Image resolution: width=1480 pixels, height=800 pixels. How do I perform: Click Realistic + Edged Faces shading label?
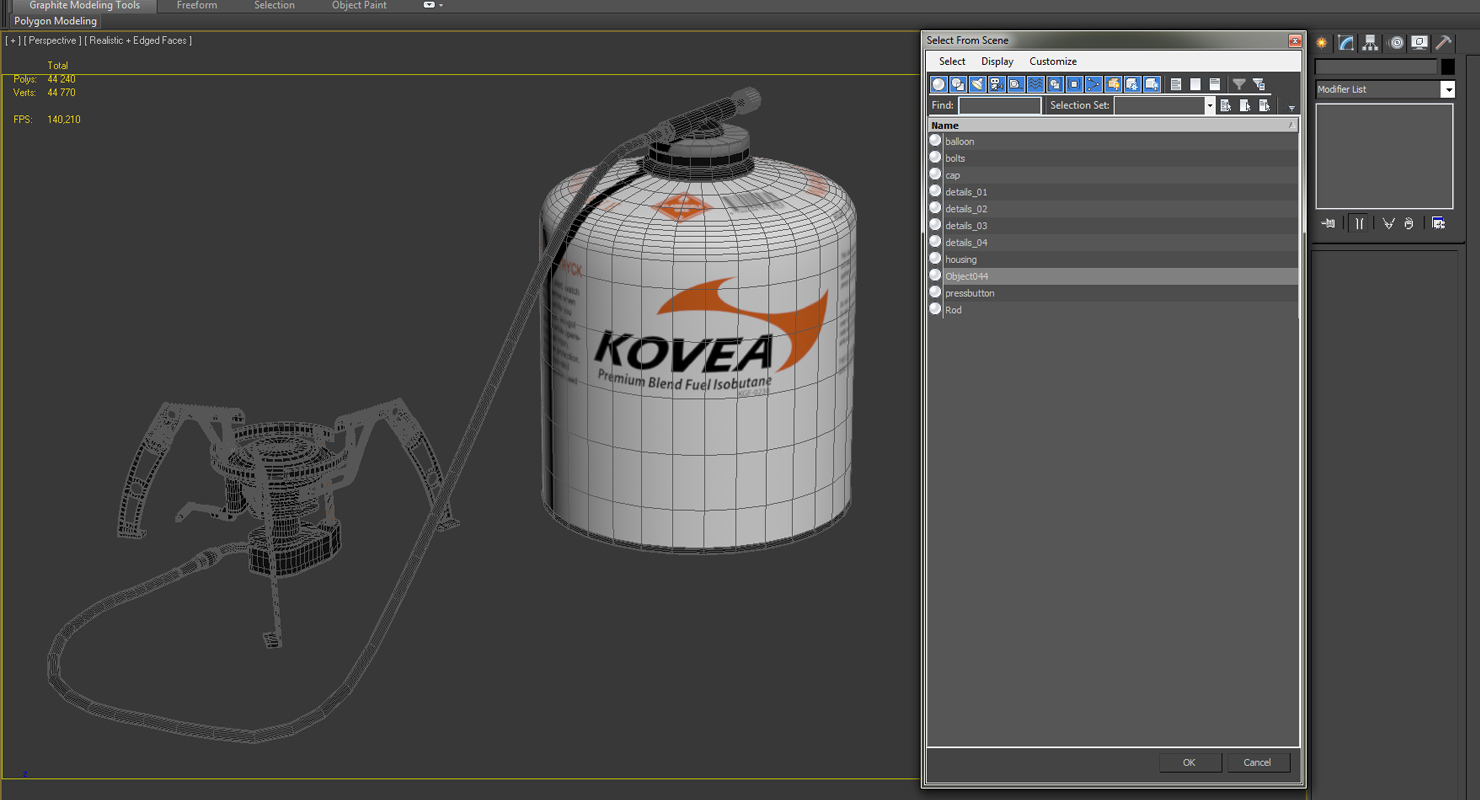tap(138, 40)
